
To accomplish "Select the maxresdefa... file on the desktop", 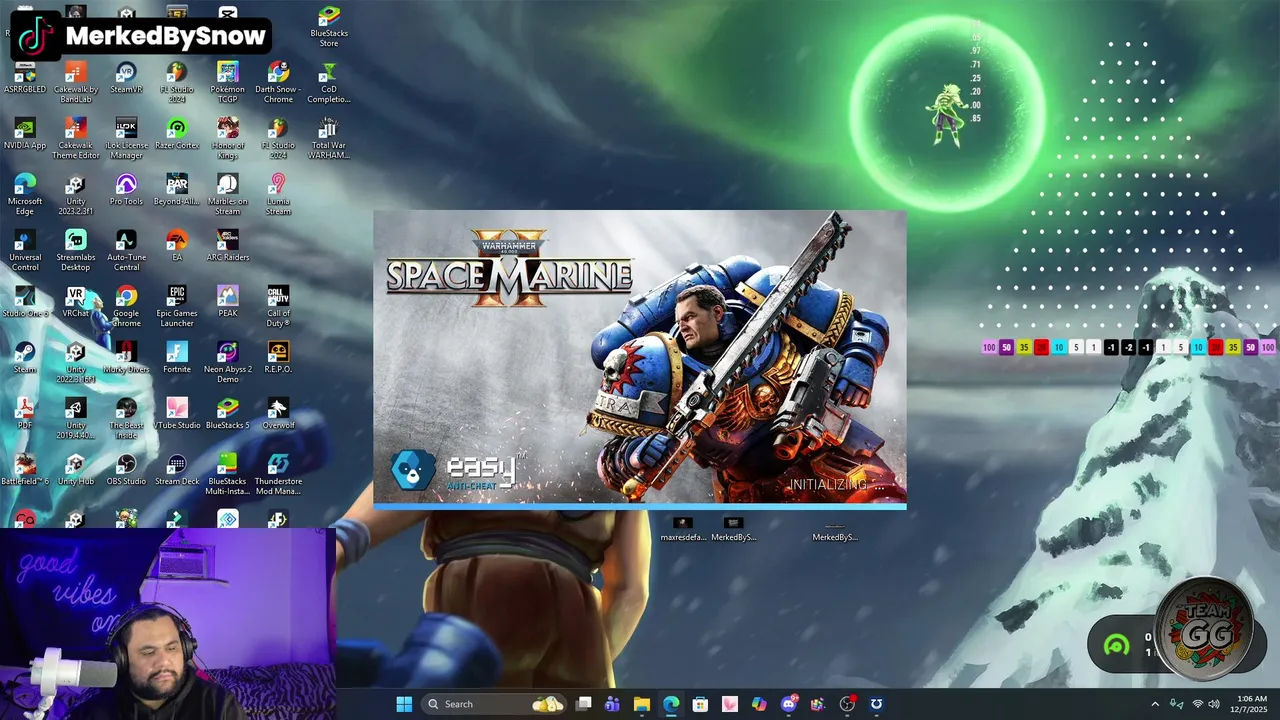I will 683,529.
